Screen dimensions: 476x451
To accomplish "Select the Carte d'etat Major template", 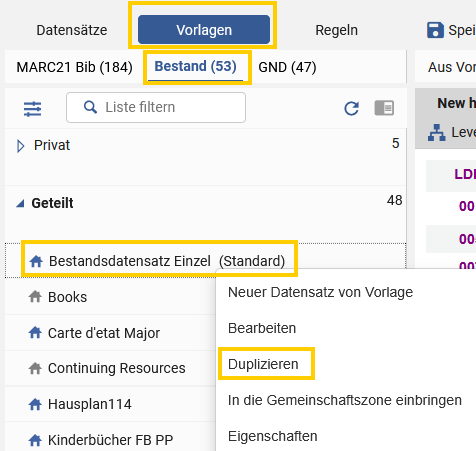I will click(x=104, y=333).
